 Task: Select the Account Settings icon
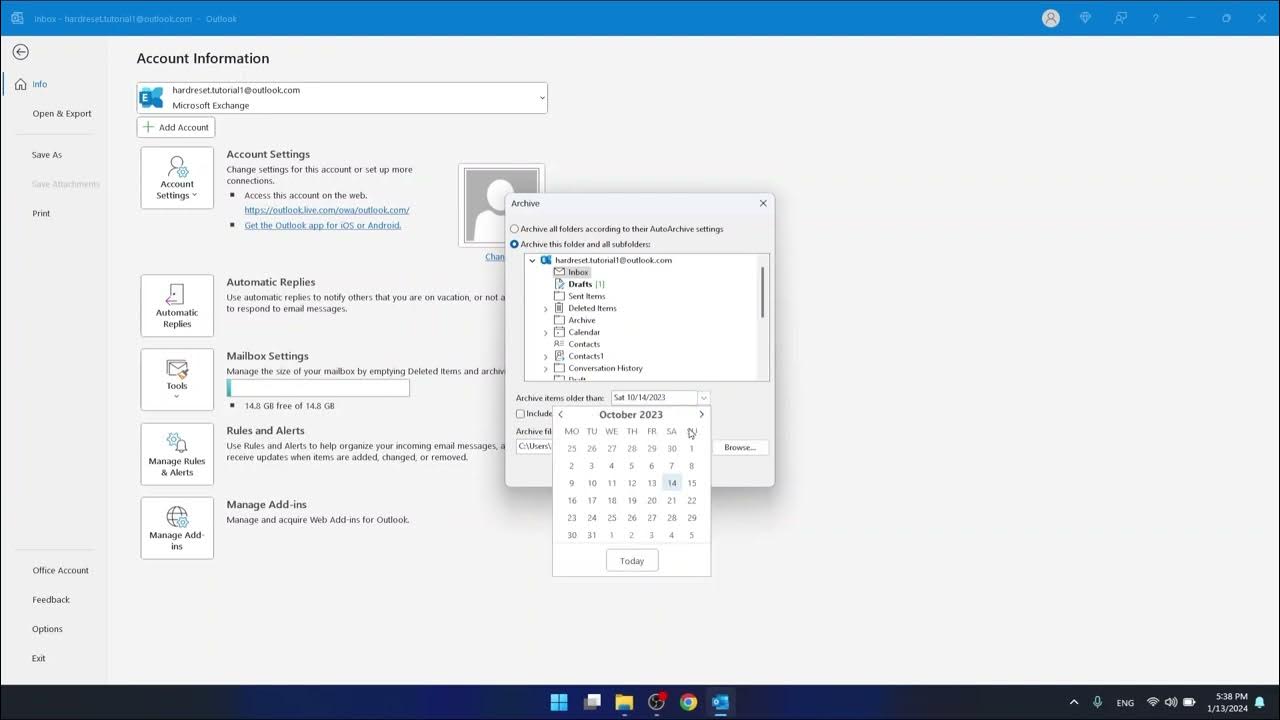177,177
